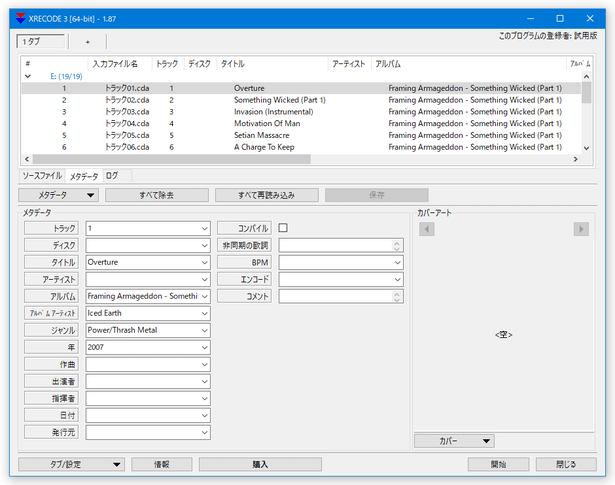The image size is (615, 485).
Task: Open the メタデータ menu button
Action: 58,195
